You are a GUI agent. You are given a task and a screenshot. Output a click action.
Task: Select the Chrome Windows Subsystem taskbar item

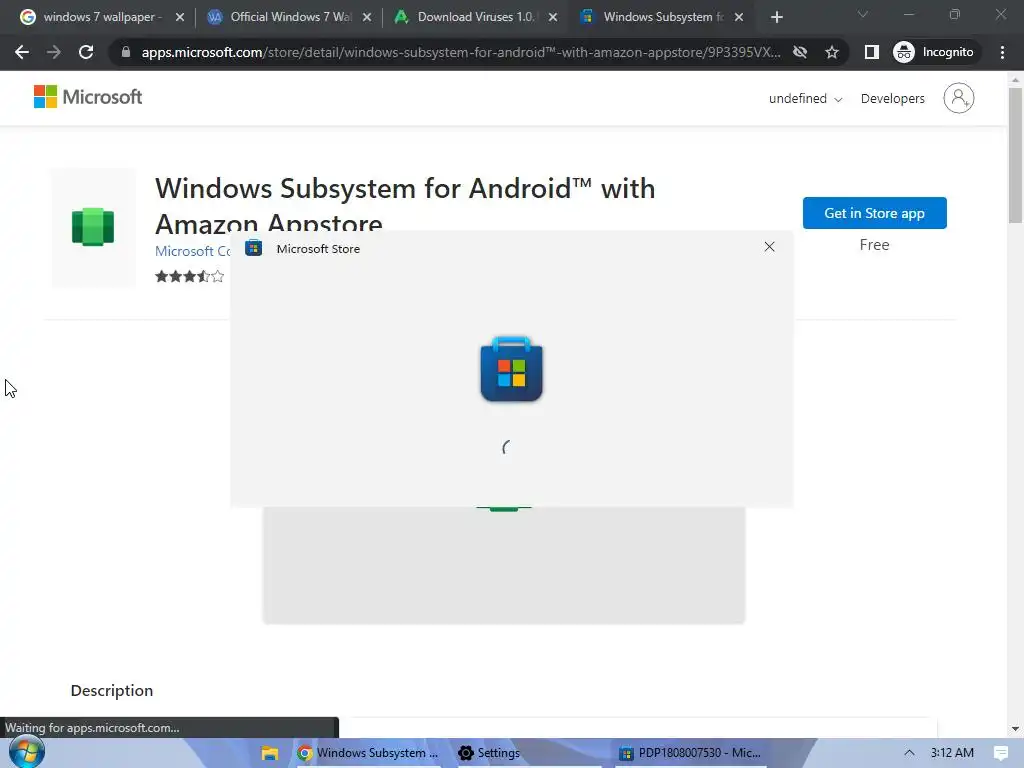(x=368, y=753)
